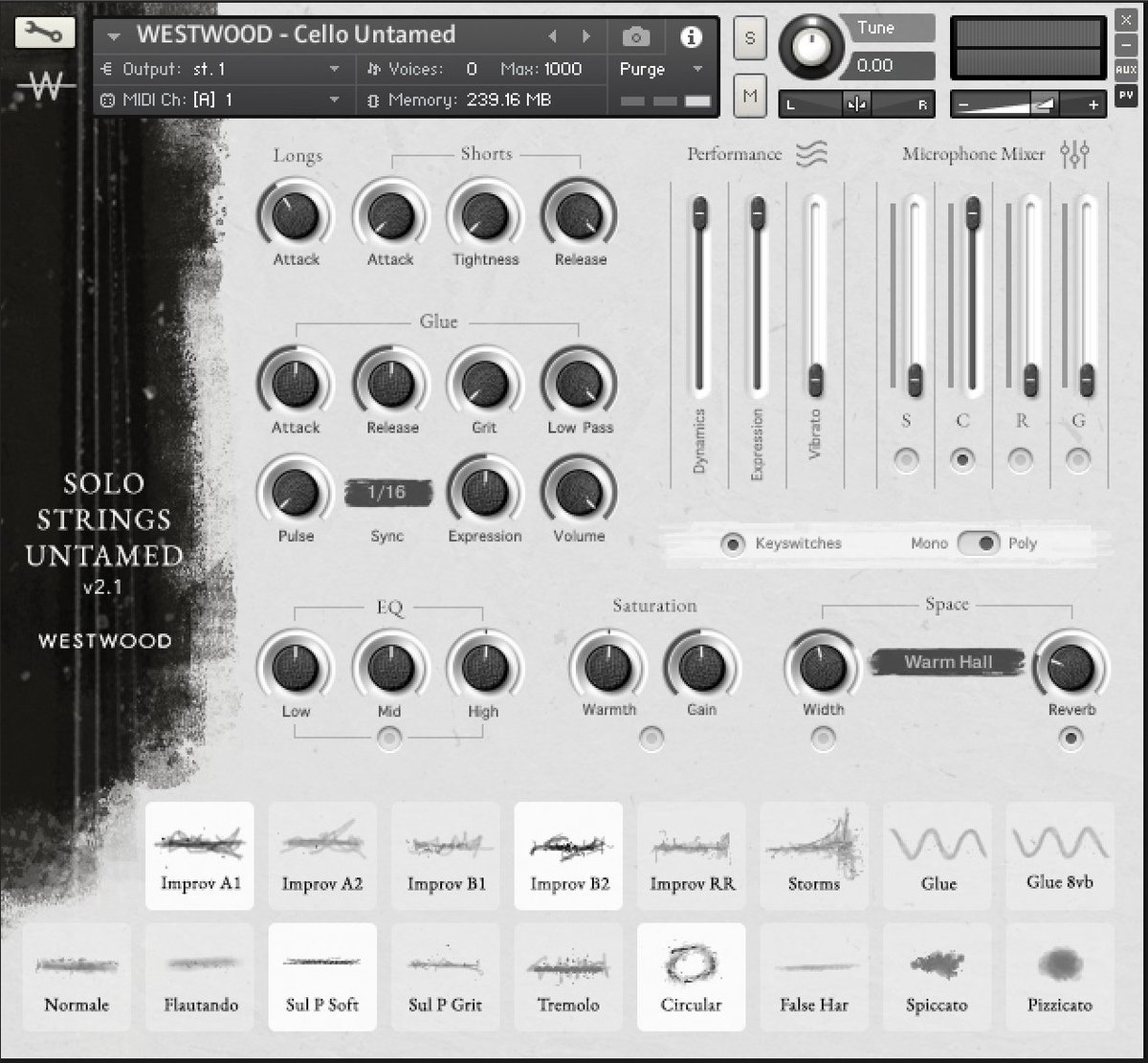1148x1063 pixels.
Task: Click the PV button
Action: (x=1126, y=95)
